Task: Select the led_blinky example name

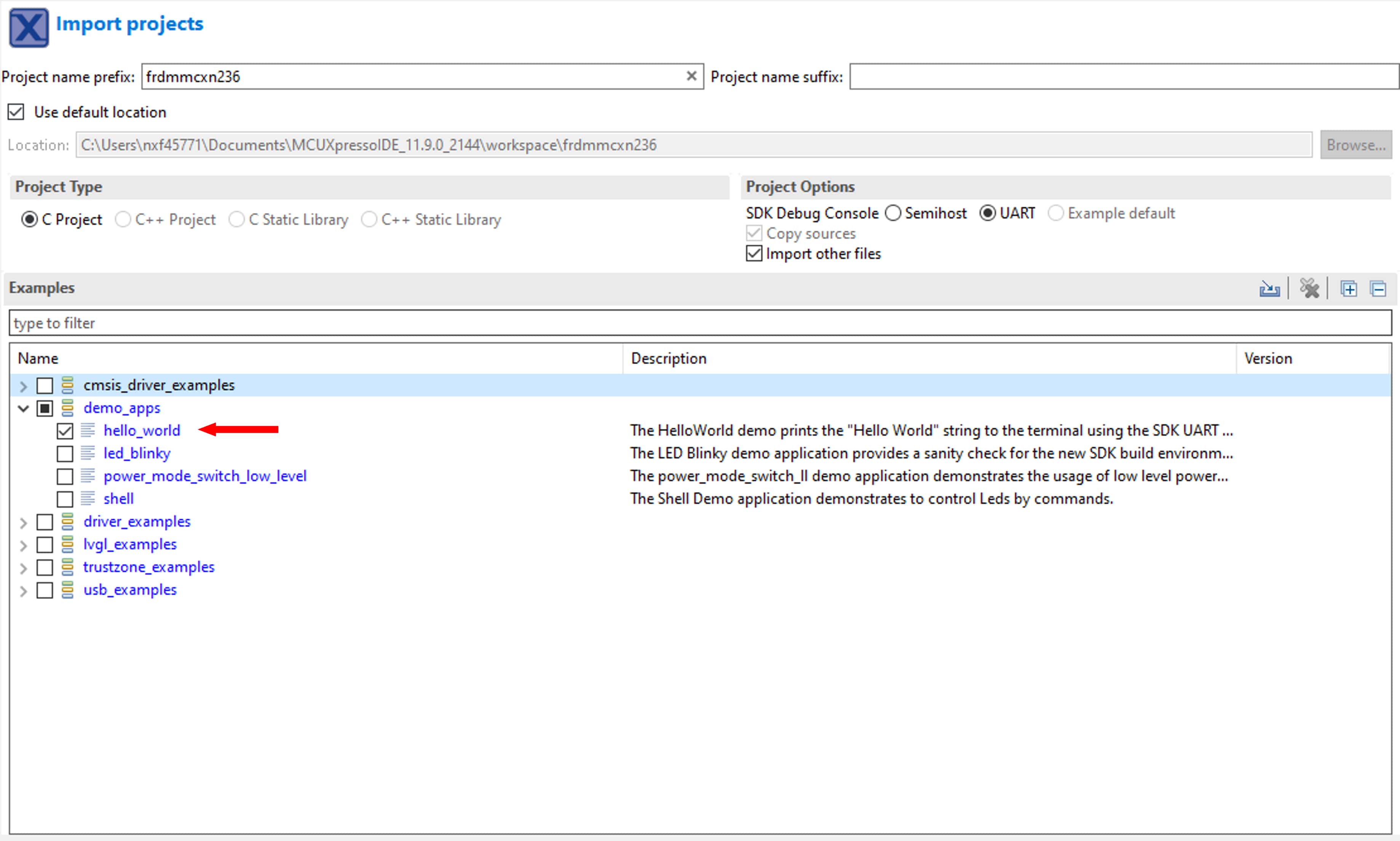Action: point(136,453)
